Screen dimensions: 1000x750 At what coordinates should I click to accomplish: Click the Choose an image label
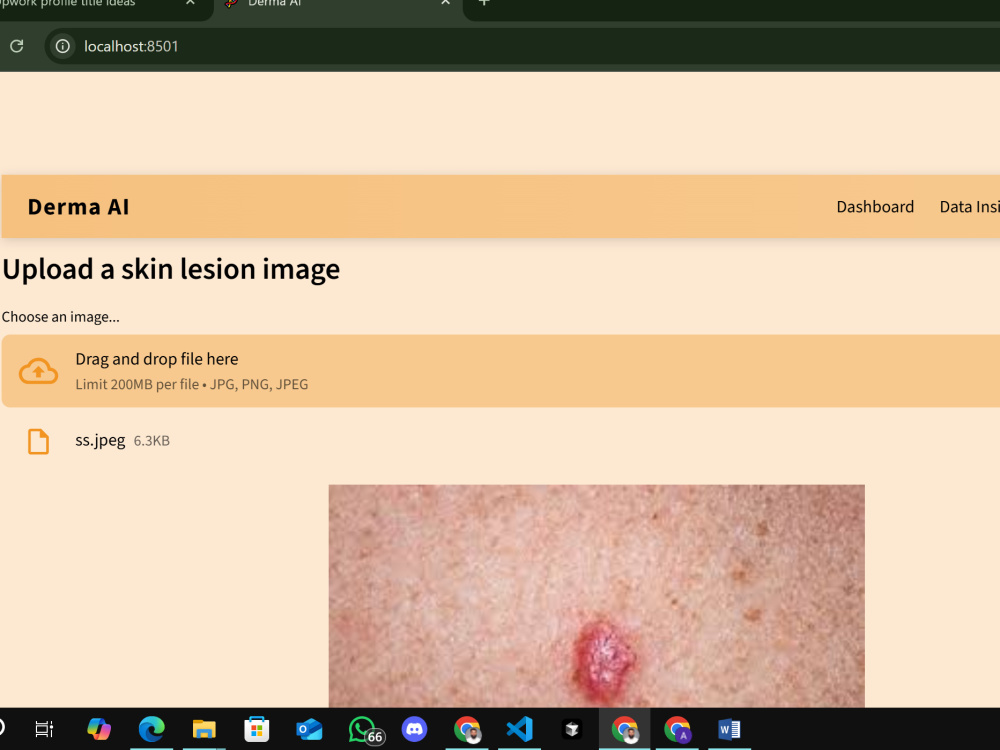61,317
